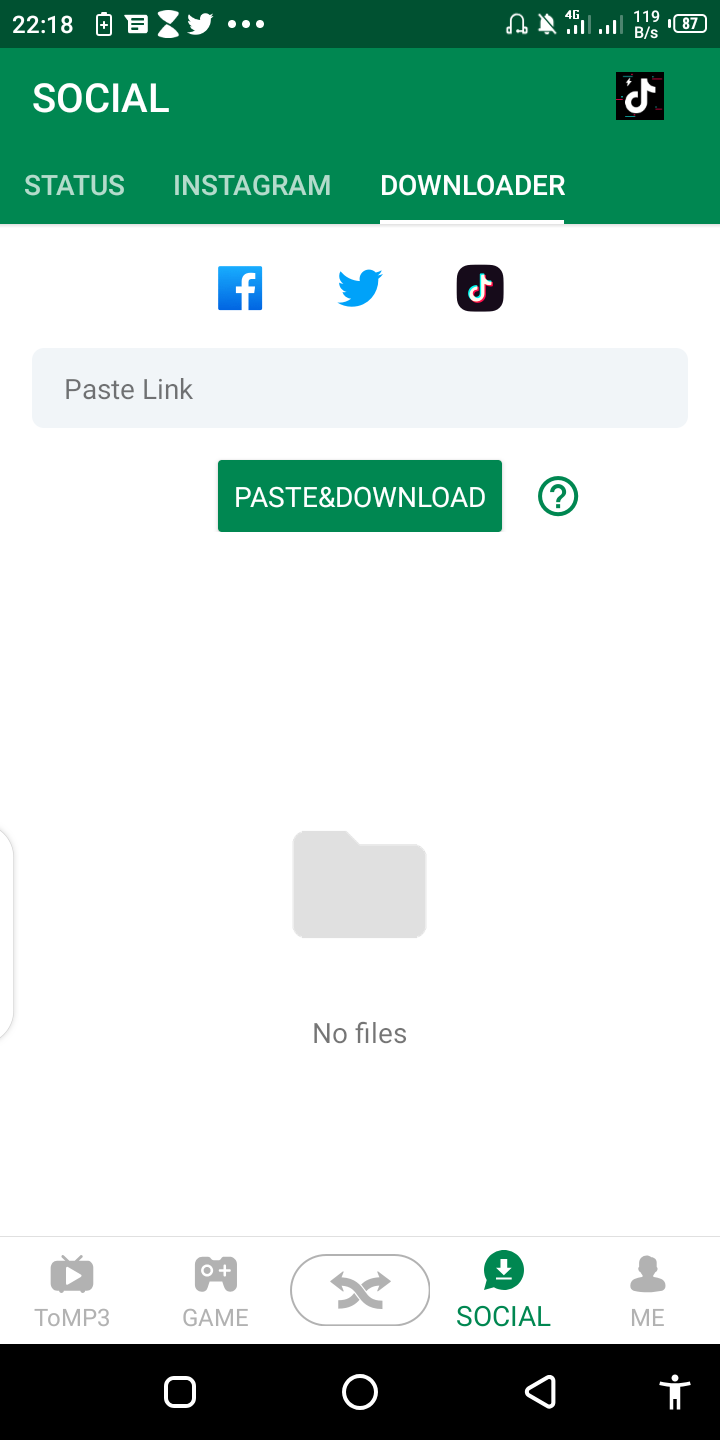Go to the ToMP3 section

(72, 1292)
